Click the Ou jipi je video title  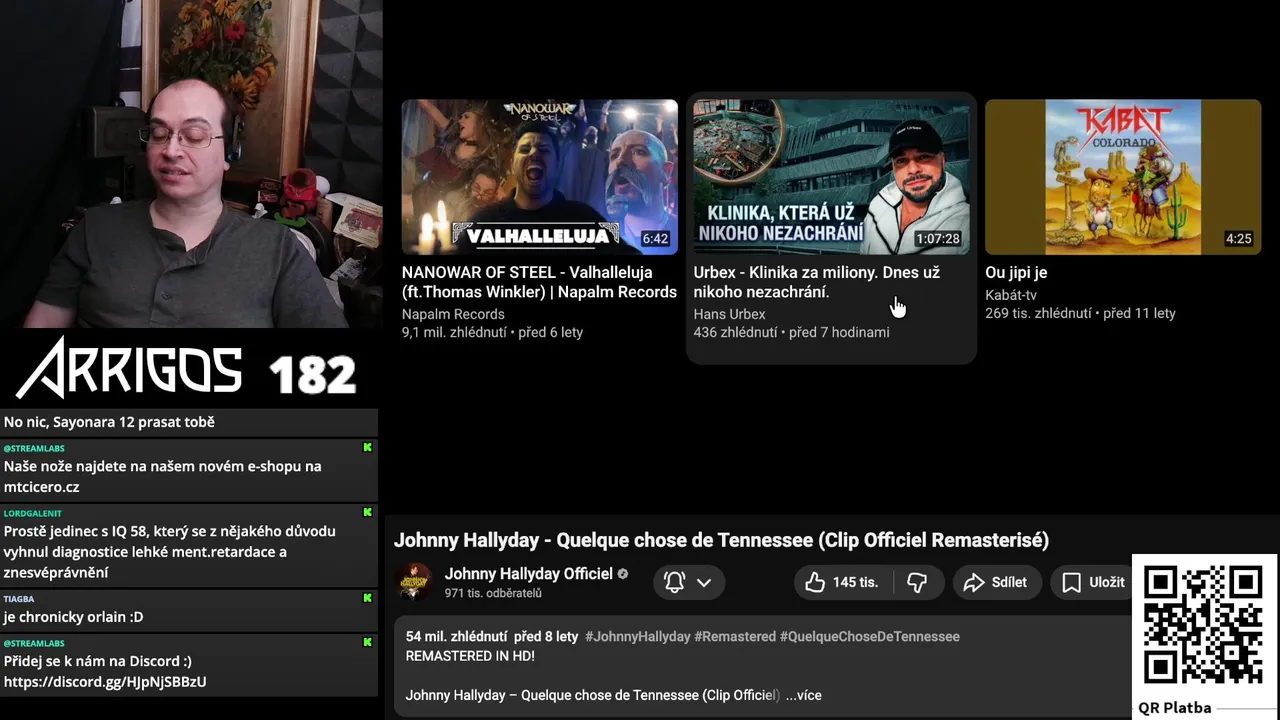[1016, 272]
